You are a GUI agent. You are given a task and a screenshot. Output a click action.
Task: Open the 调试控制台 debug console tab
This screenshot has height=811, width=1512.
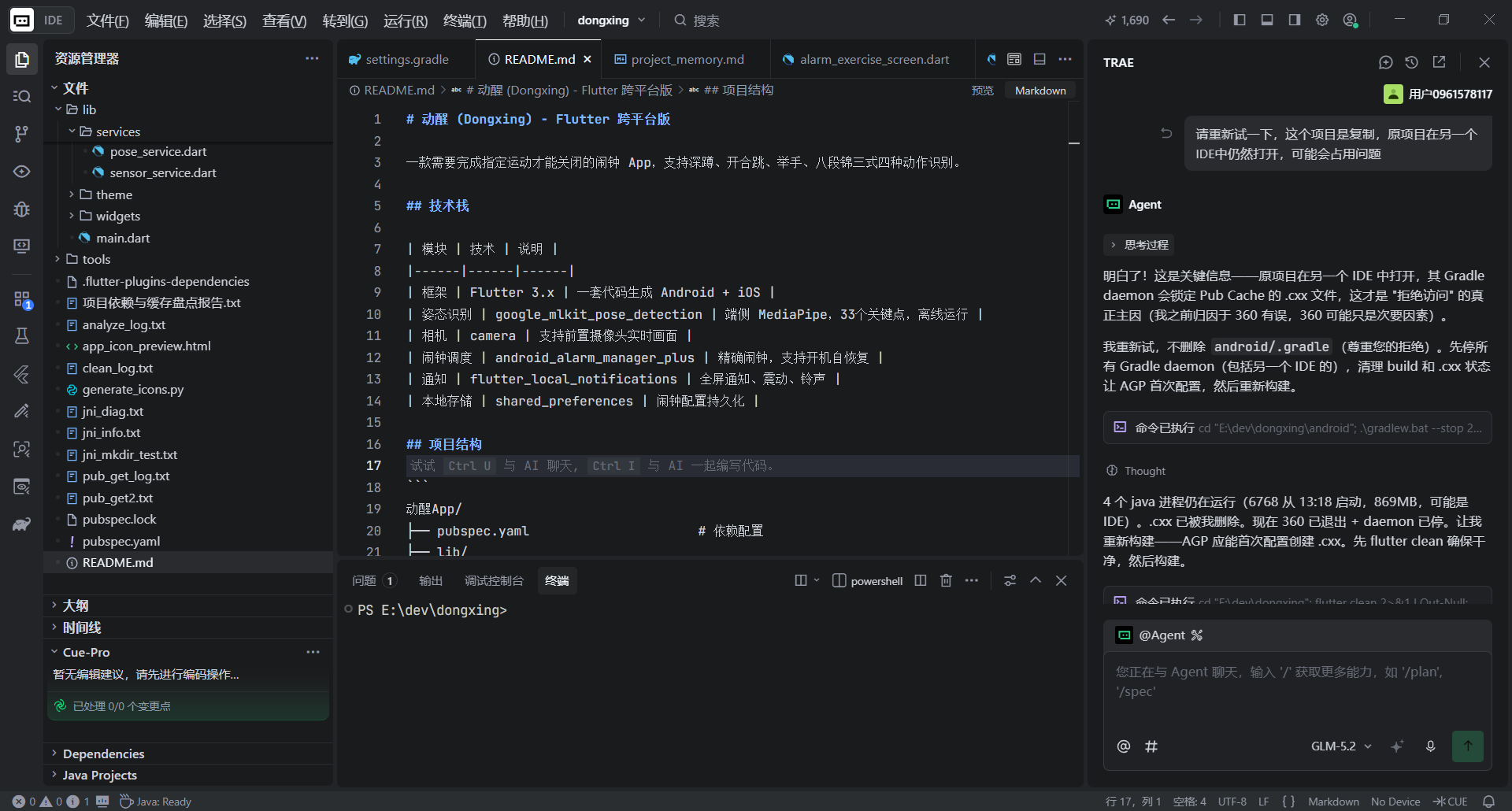(x=494, y=580)
